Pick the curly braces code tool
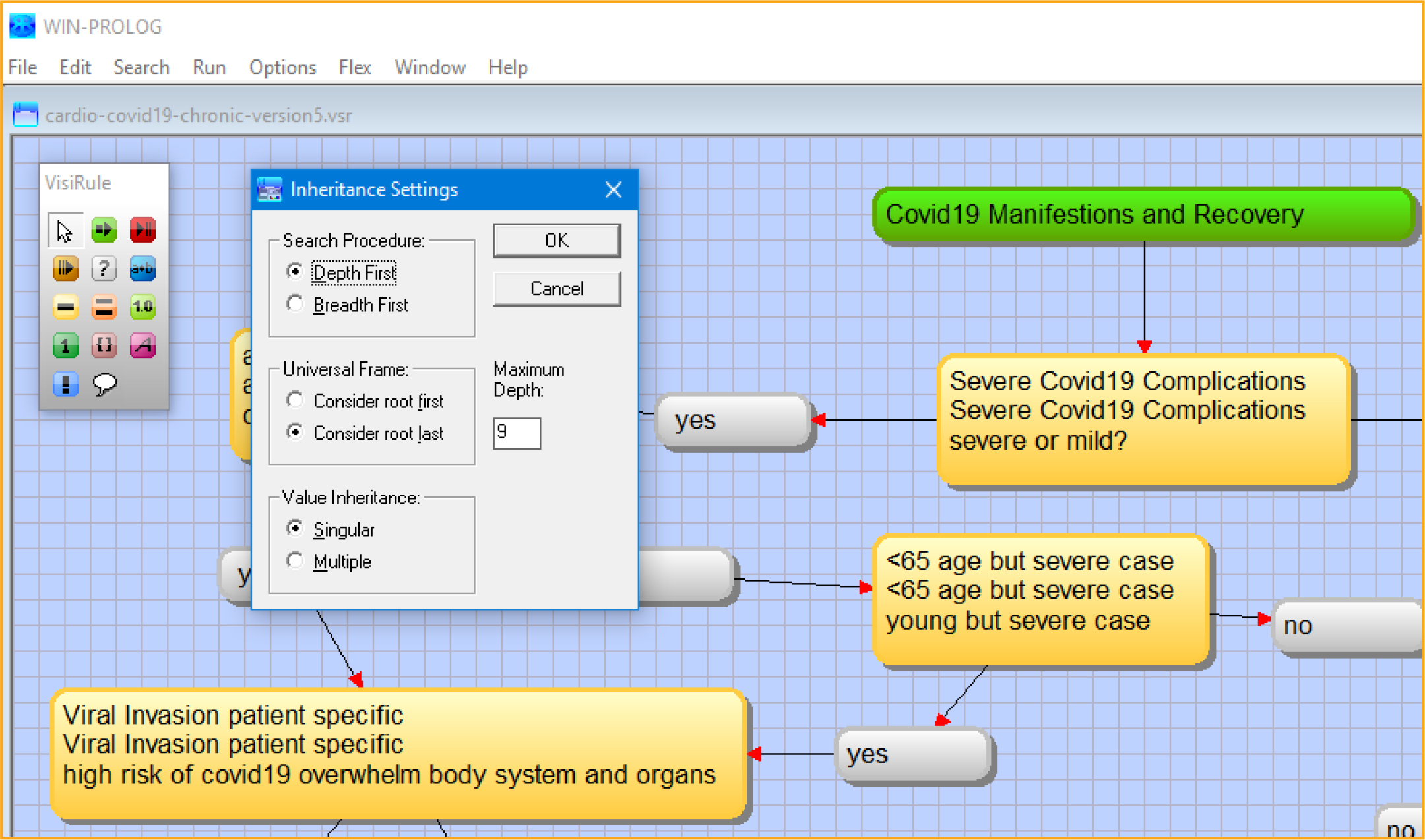1425x840 pixels. tap(104, 345)
